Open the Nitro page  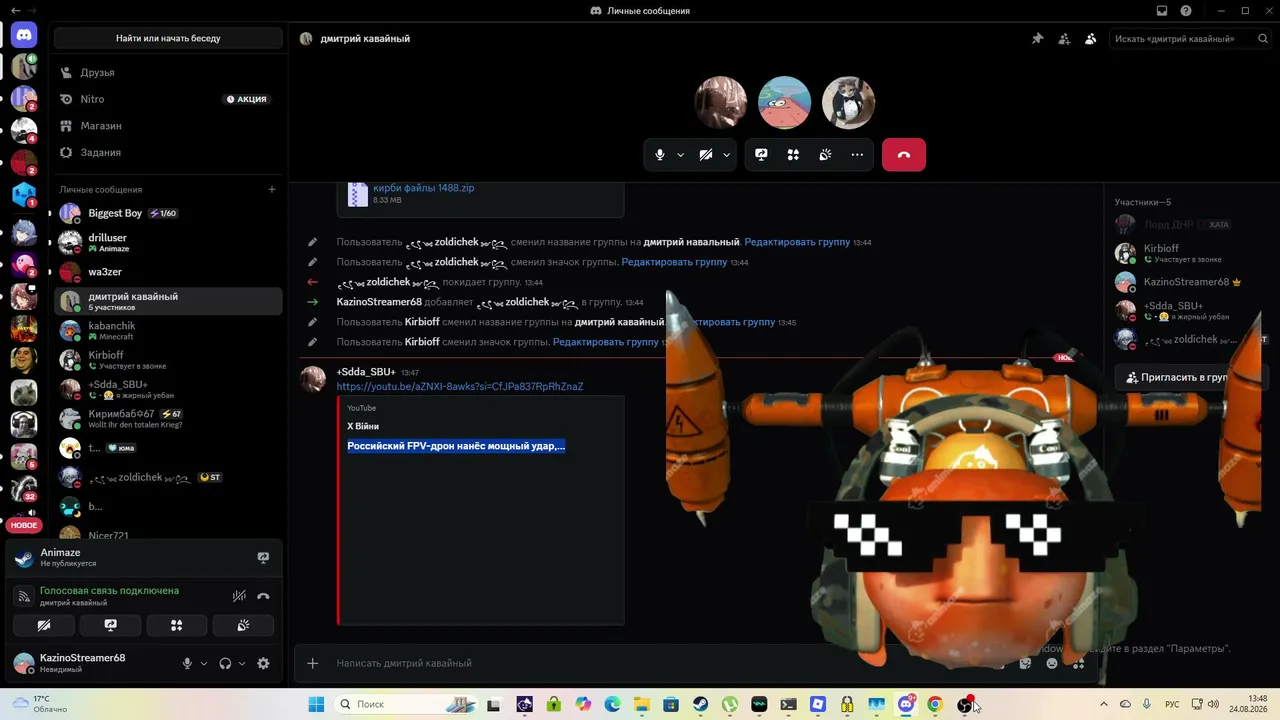coord(168,99)
